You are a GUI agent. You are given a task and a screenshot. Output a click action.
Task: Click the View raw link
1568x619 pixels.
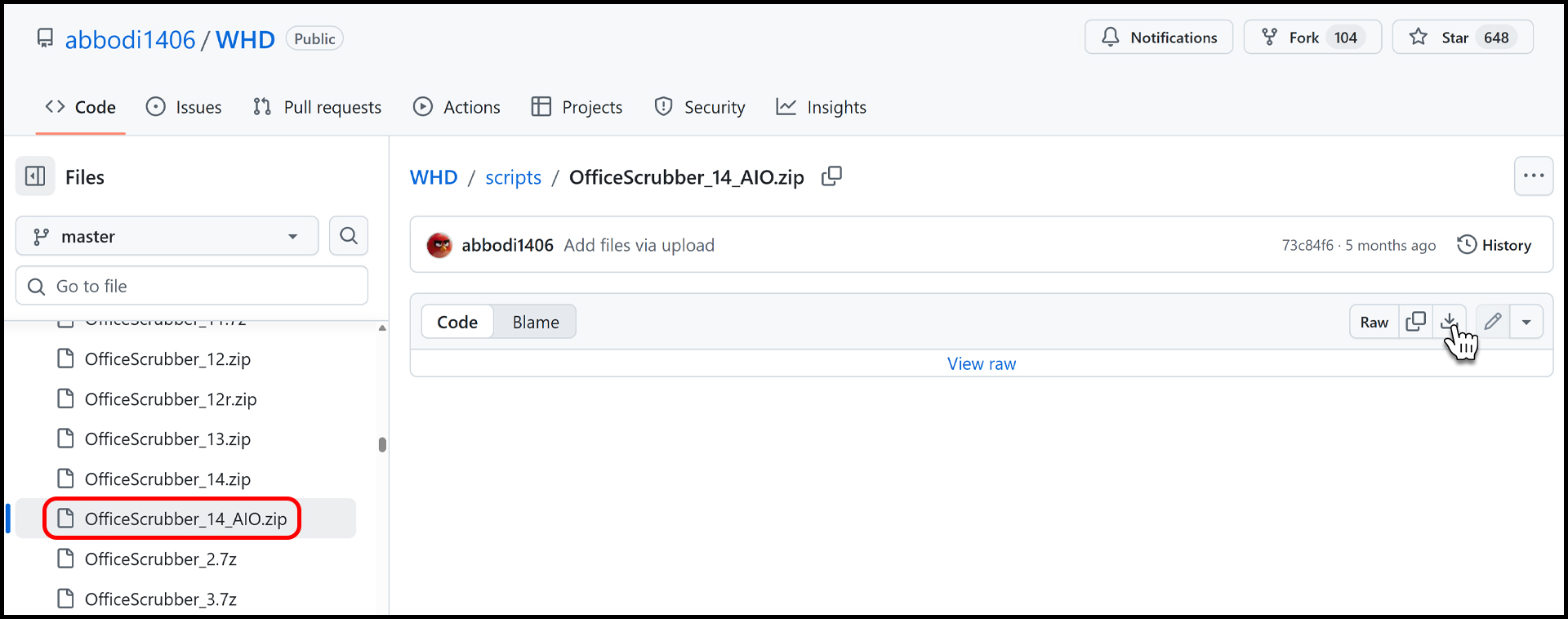pos(981,364)
